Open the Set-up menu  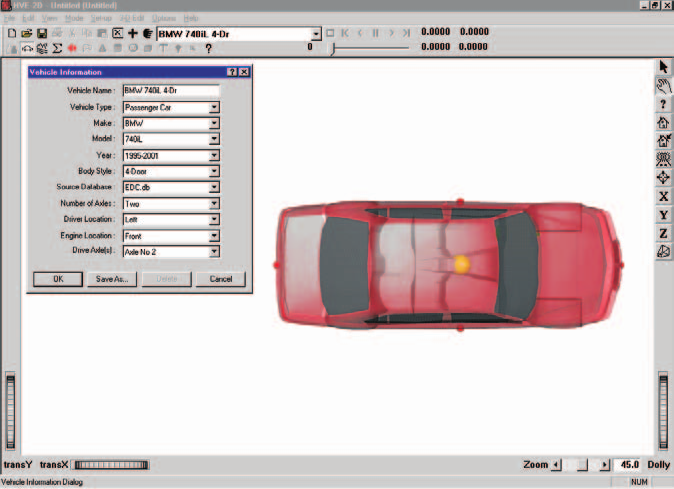click(101, 18)
